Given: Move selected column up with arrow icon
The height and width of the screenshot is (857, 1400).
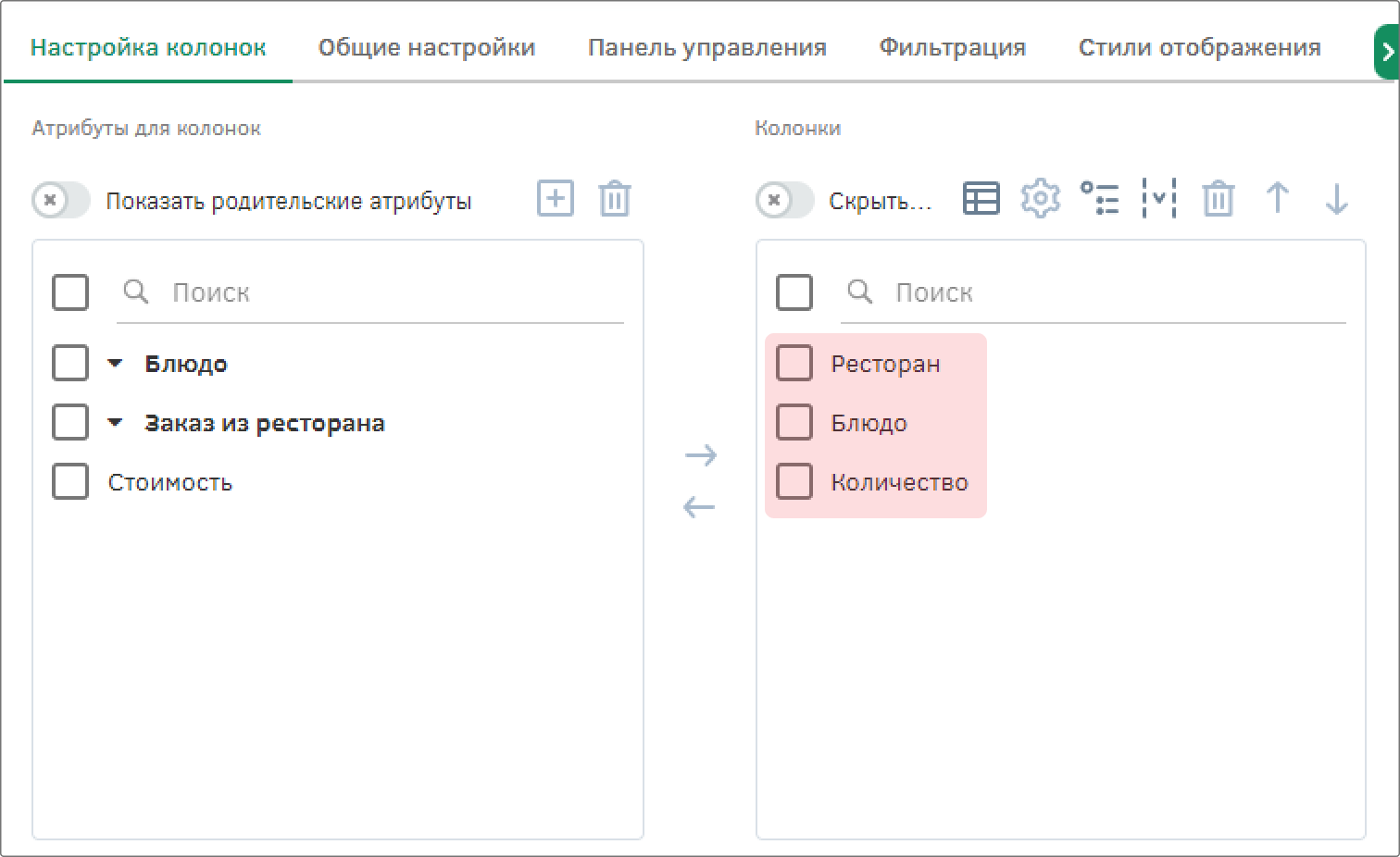Looking at the screenshot, I should (x=1278, y=199).
